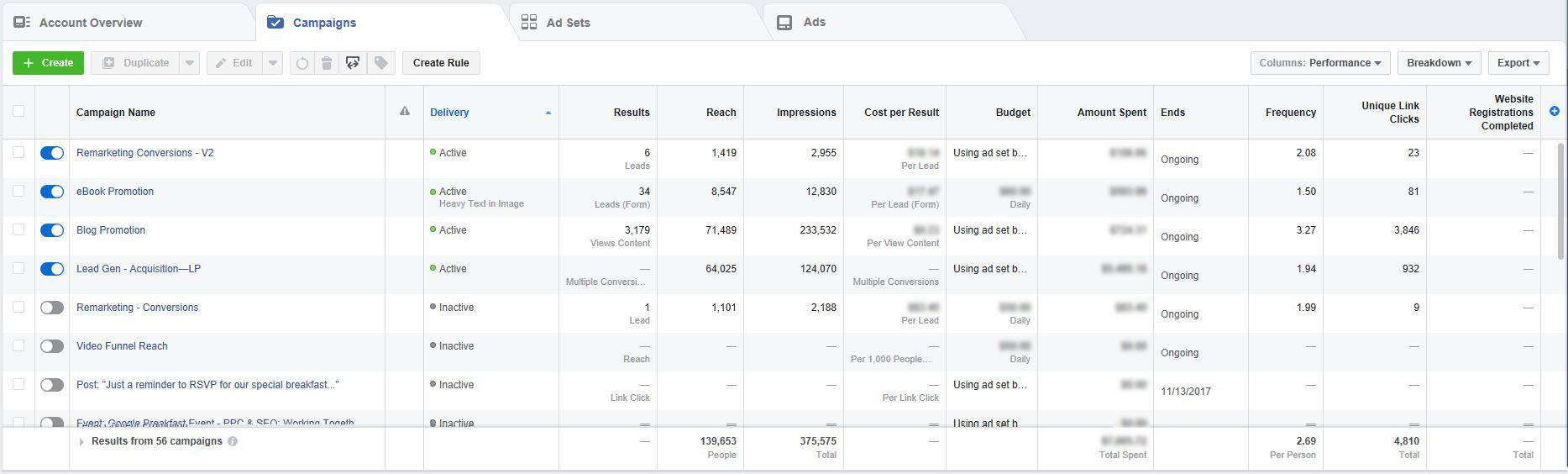
Task: Click the trash delete icon
Action: click(328, 63)
